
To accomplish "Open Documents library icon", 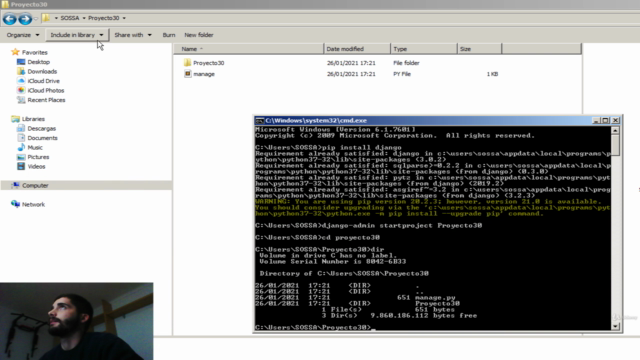I will pyautogui.click(x=21, y=138).
